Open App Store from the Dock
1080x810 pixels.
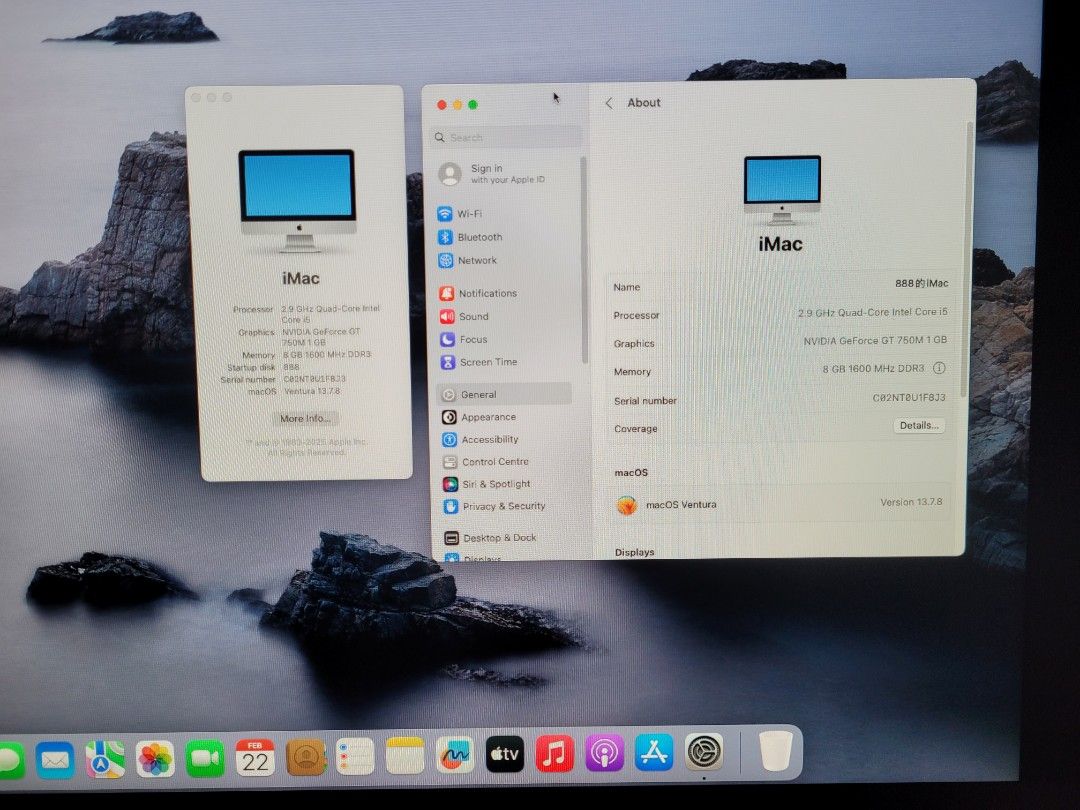coord(654,752)
